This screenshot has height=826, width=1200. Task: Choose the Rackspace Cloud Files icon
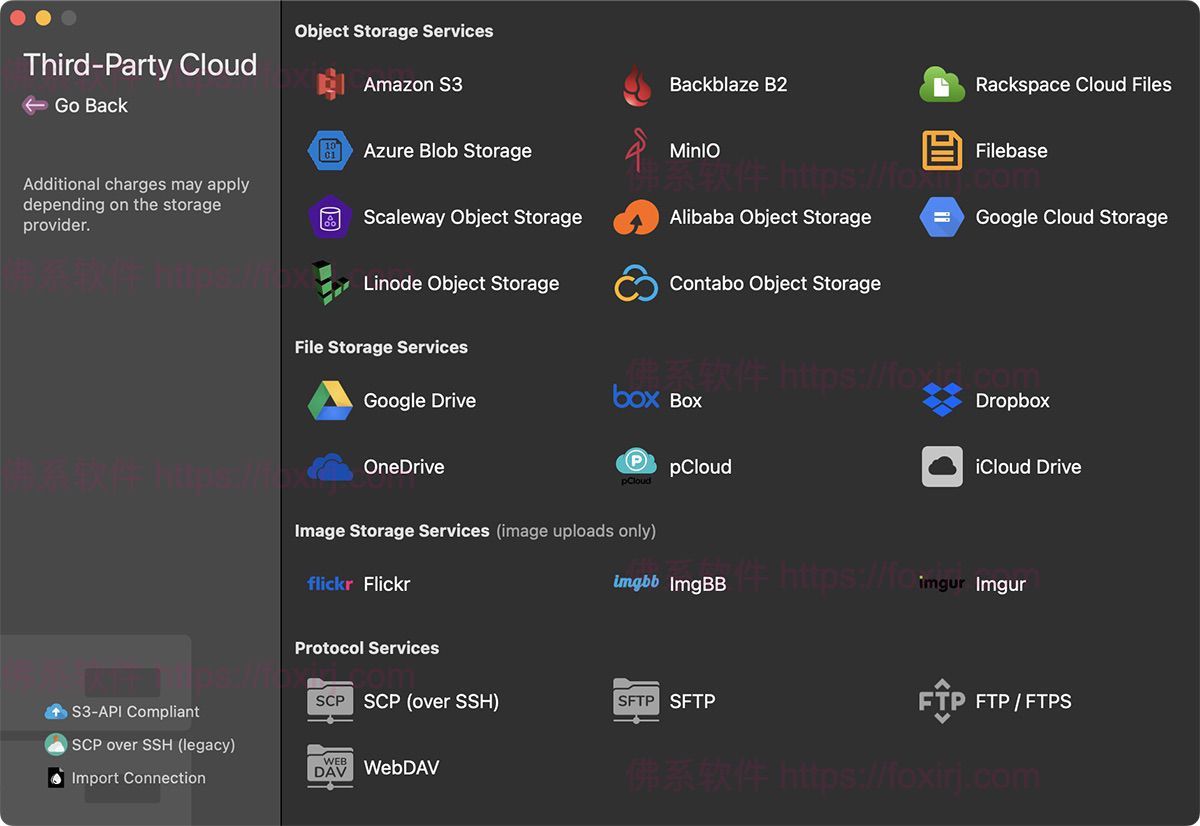pos(940,84)
